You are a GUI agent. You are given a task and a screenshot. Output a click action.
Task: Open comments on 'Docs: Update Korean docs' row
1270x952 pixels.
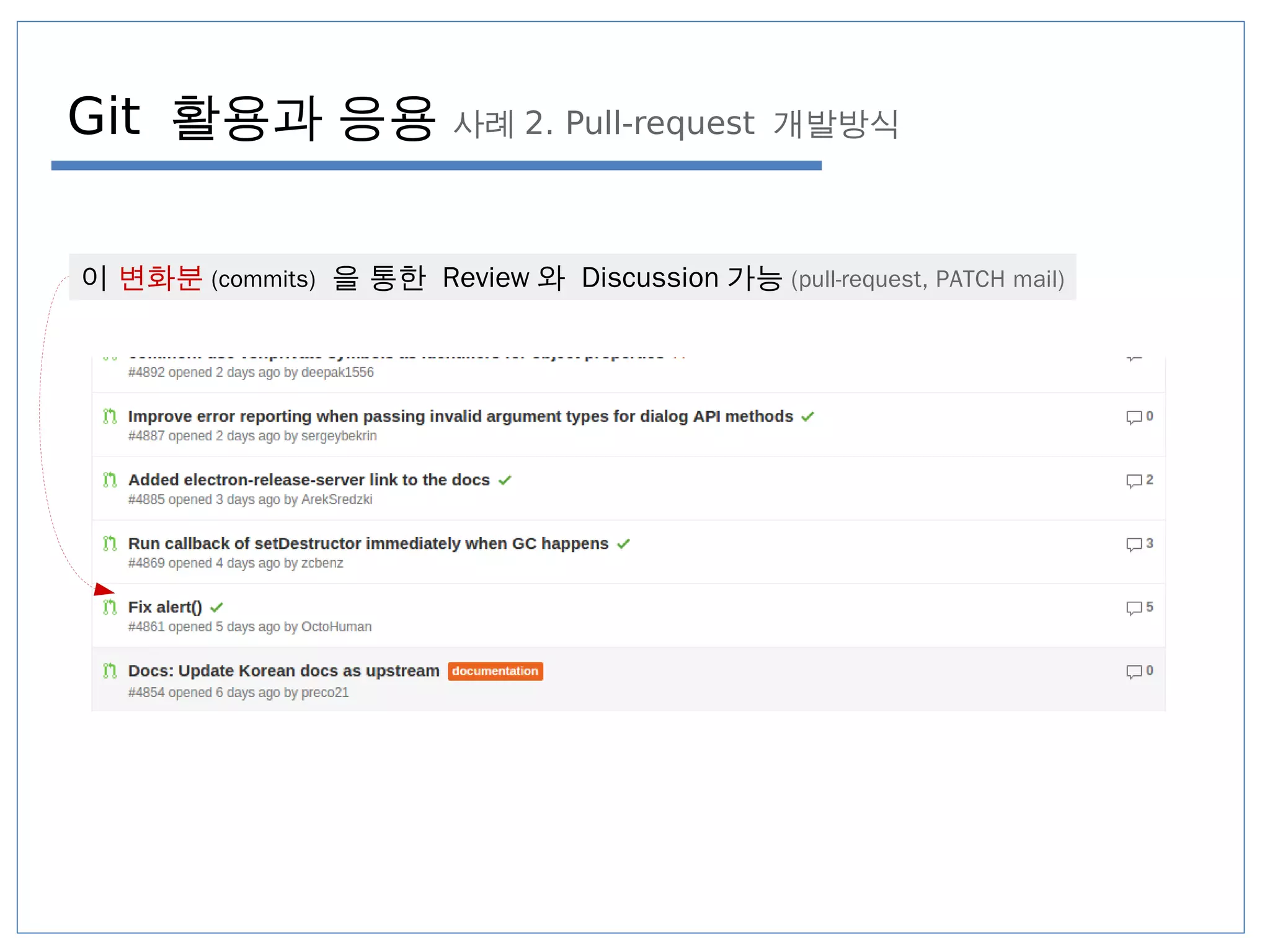[x=1140, y=671]
